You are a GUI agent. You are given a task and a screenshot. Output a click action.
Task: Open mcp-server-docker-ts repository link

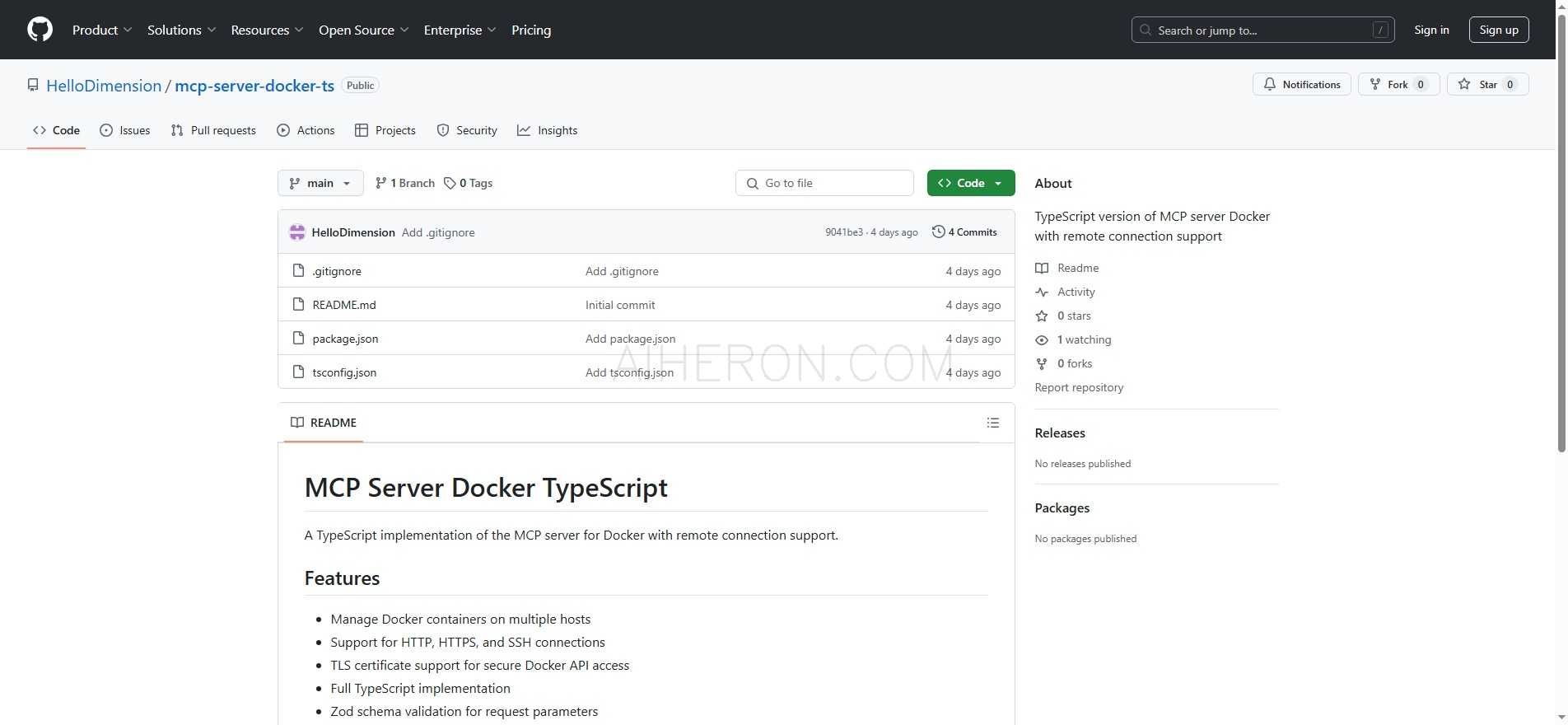click(254, 86)
